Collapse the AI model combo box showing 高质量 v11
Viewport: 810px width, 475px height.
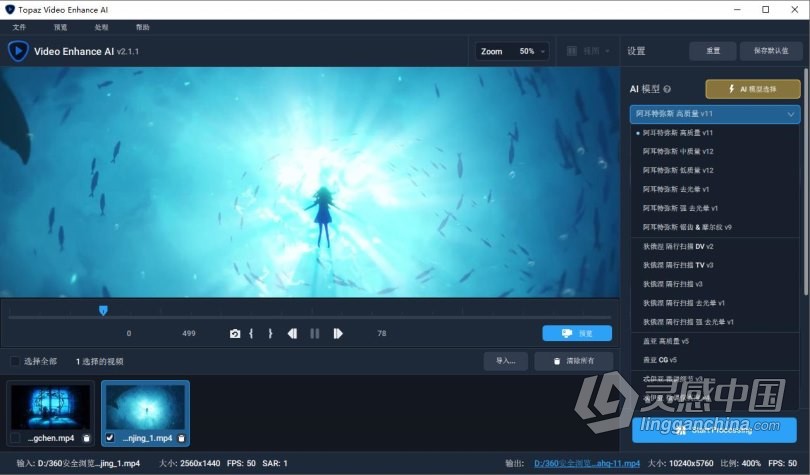click(715, 114)
